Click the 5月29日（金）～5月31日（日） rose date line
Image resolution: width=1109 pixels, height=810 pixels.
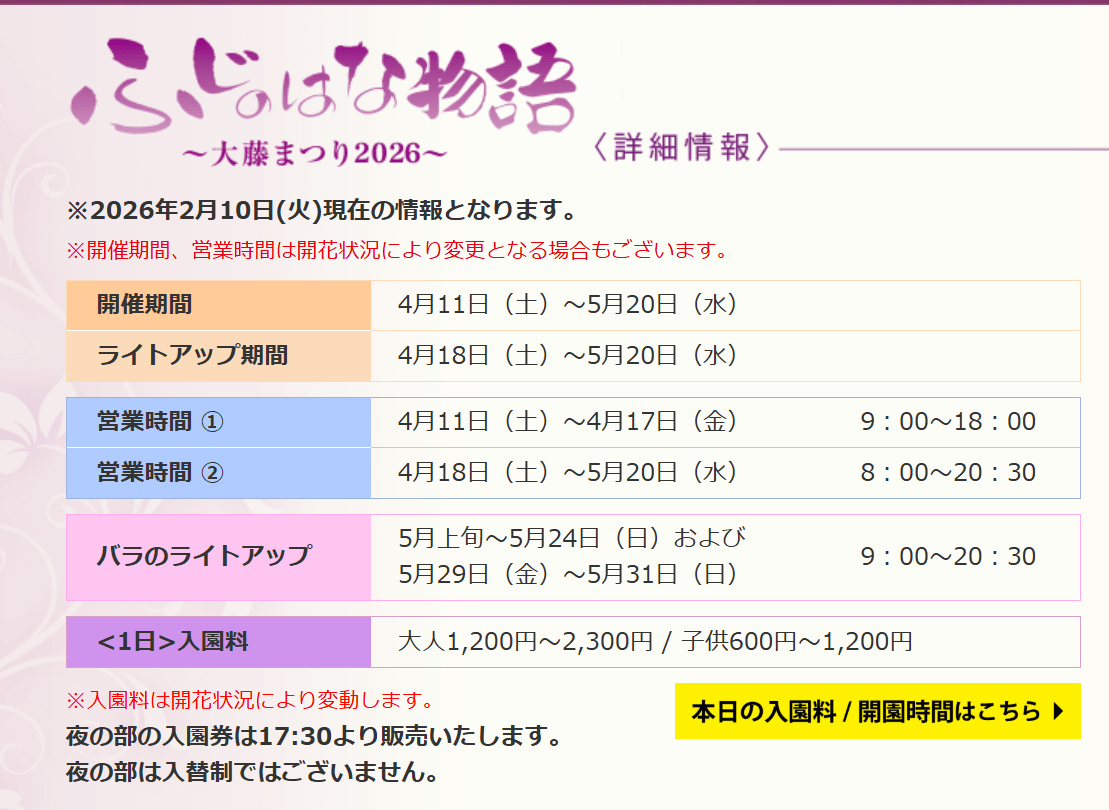click(568, 575)
